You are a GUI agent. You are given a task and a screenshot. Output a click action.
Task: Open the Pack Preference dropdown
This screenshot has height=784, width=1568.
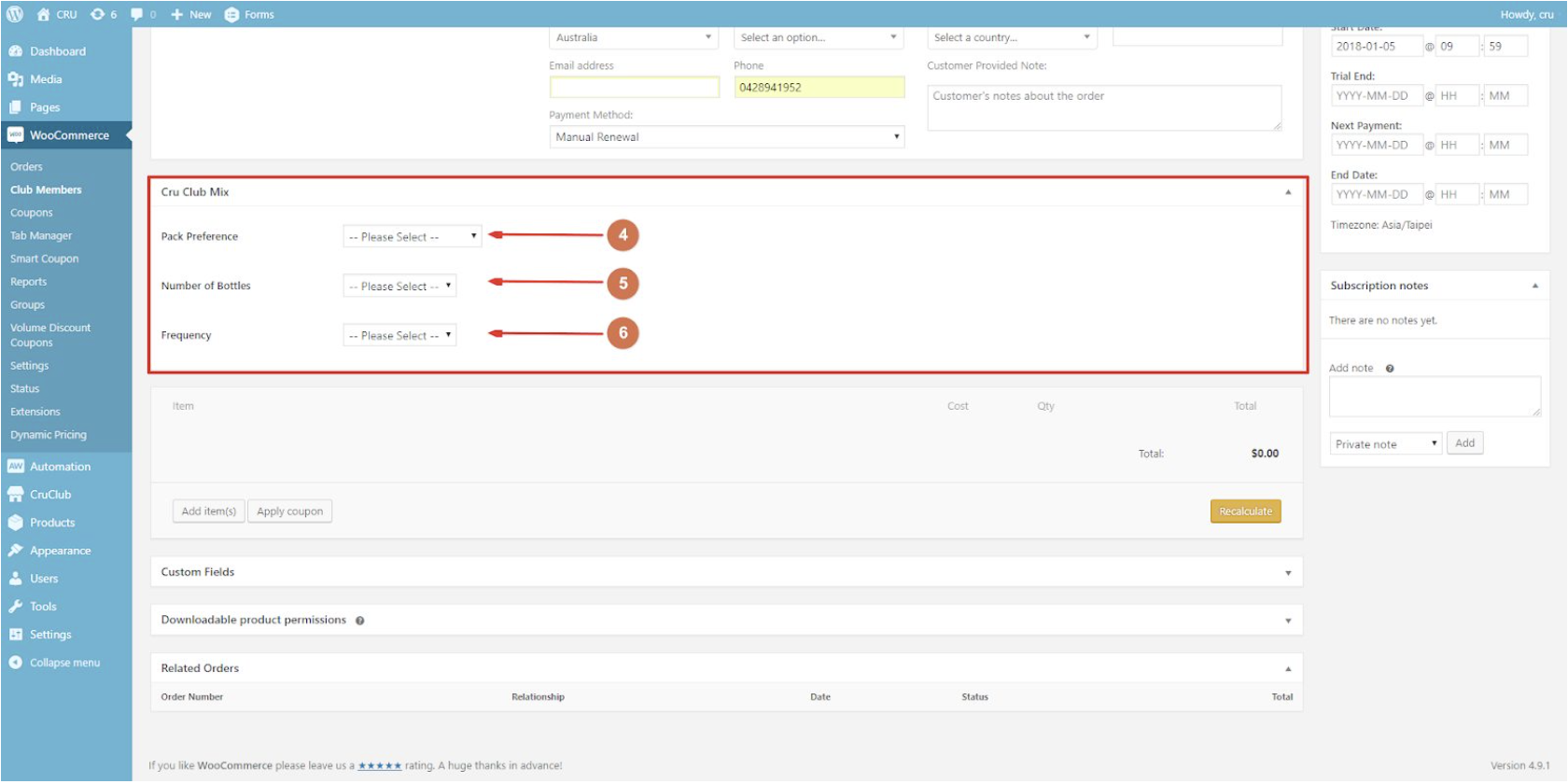(x=413, y=236)
